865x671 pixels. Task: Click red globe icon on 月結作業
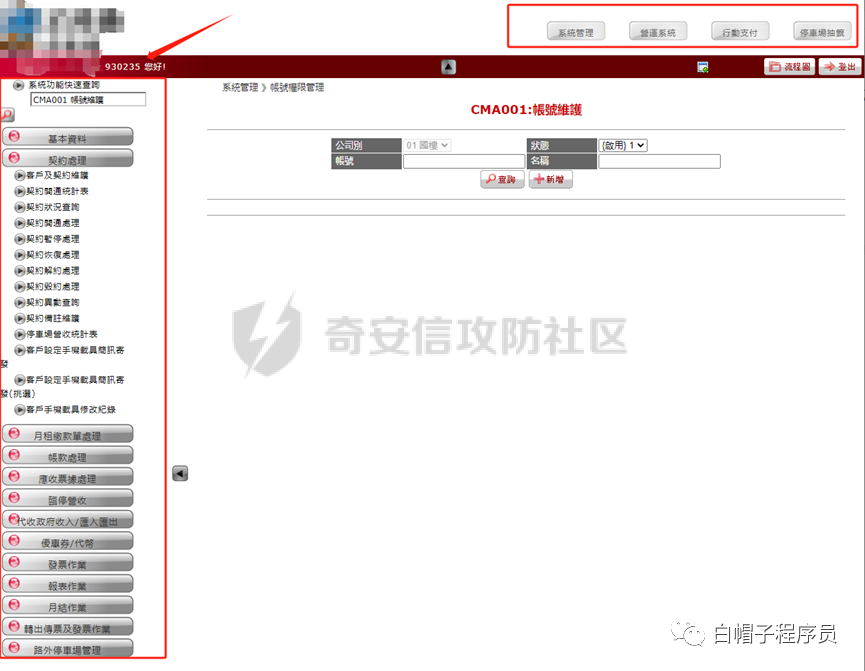[x=14, y=605]
